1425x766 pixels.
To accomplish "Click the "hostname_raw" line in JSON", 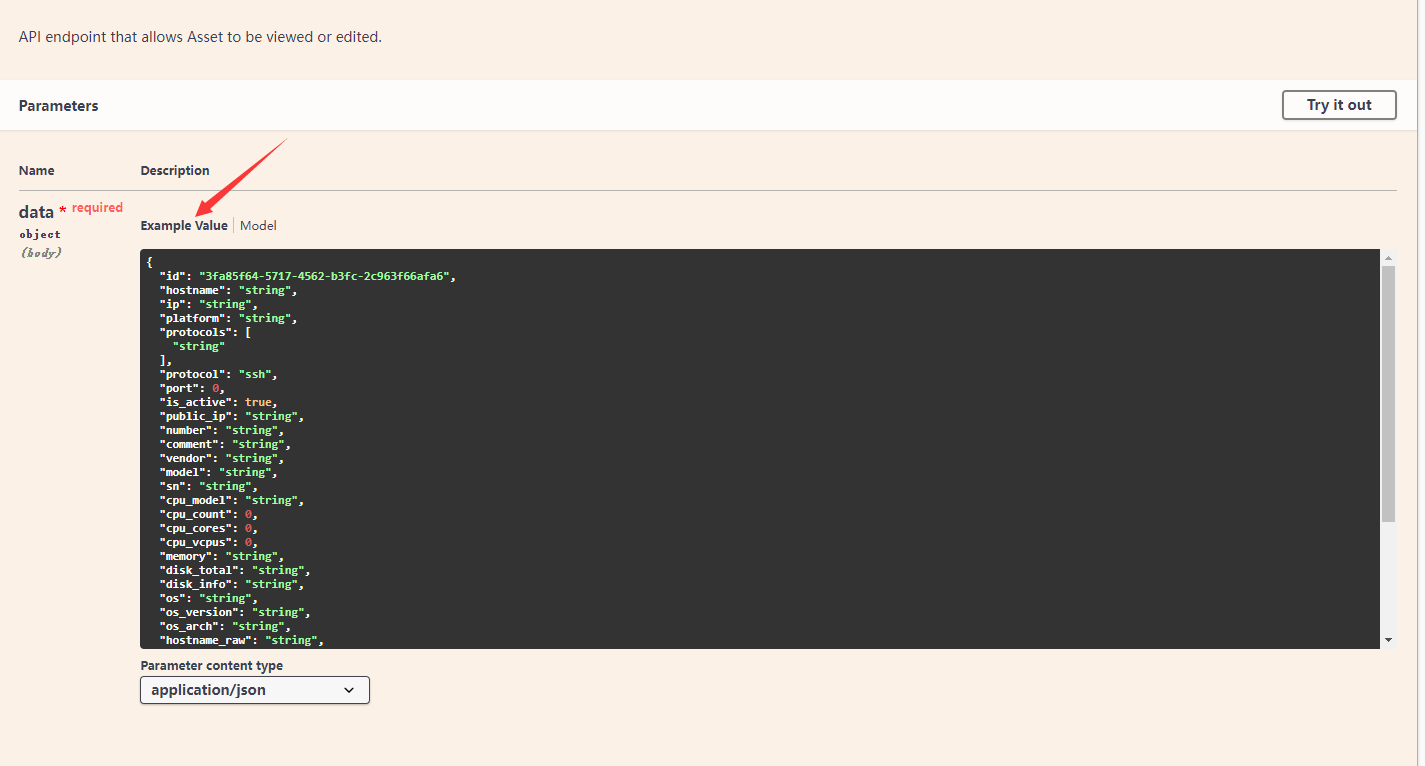I will pos(242,640).
